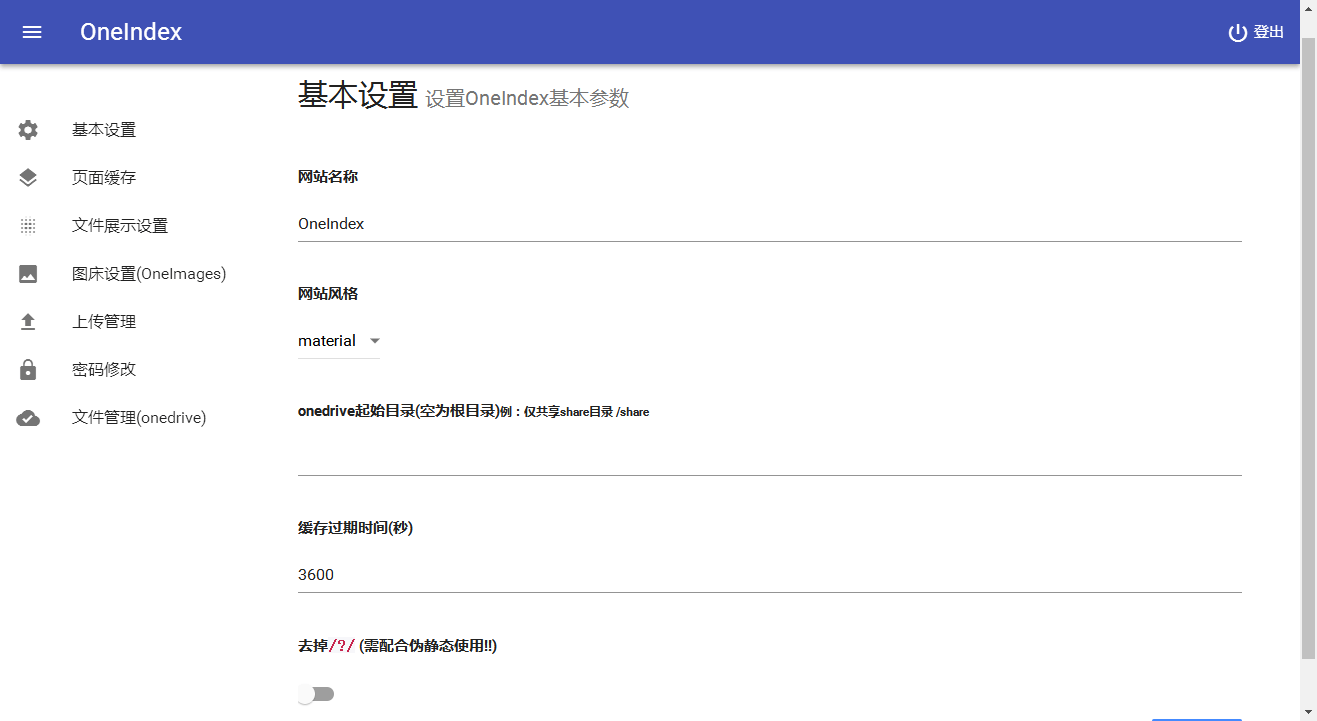
Task: Click the gear icon for 基本设置
Action: click(28, 130)
